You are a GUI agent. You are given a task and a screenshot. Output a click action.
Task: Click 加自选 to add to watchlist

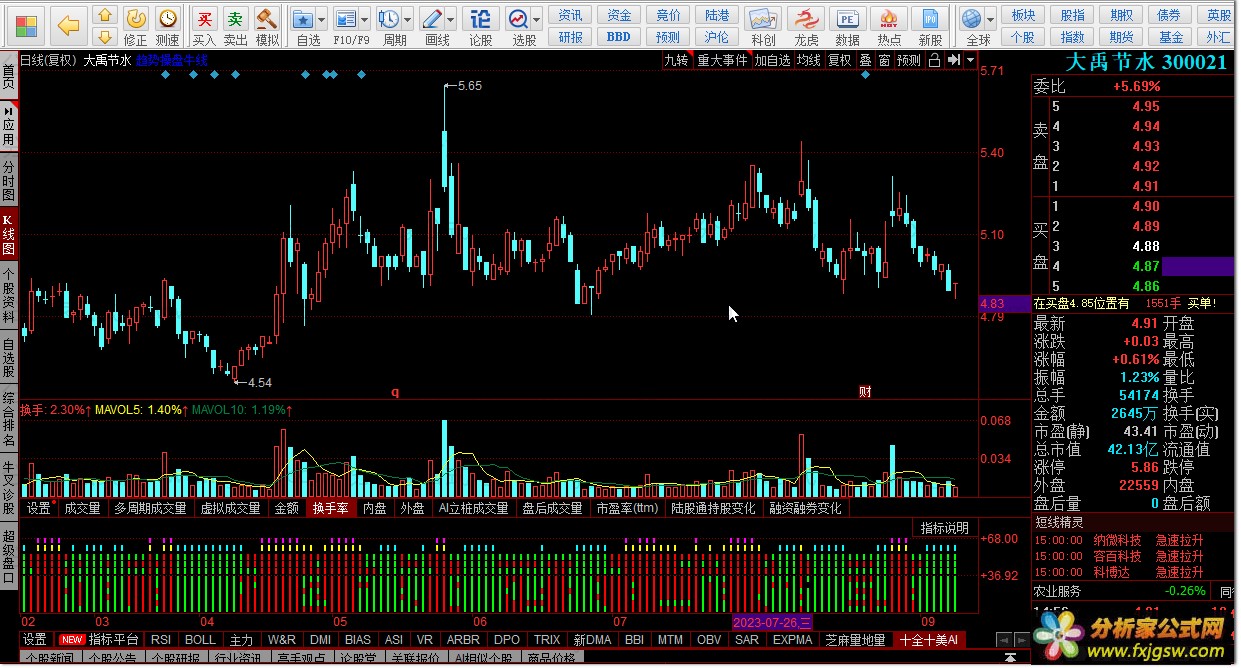(x=772, y=60)
